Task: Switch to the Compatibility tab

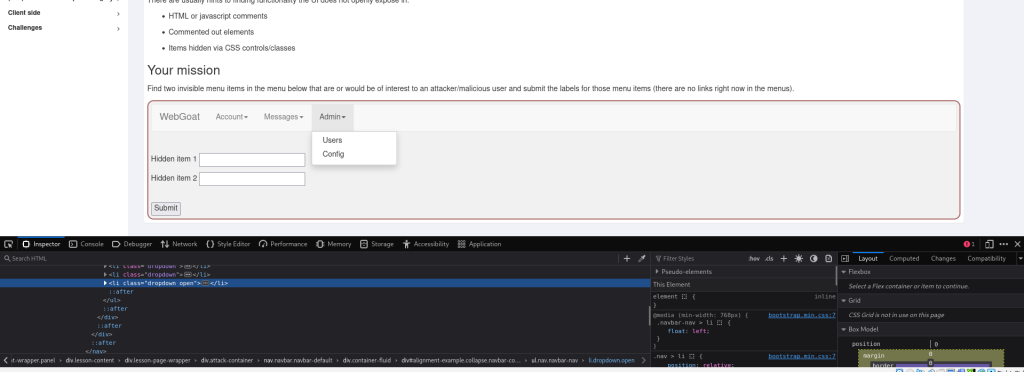Action: tap(986, 258)
